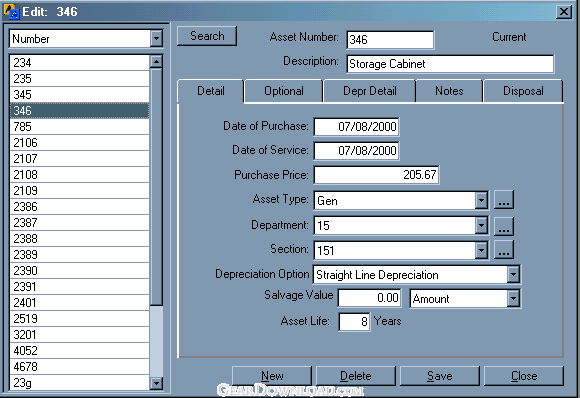
Task: Click the Asset Number field
Action: (x=390, y=40)
